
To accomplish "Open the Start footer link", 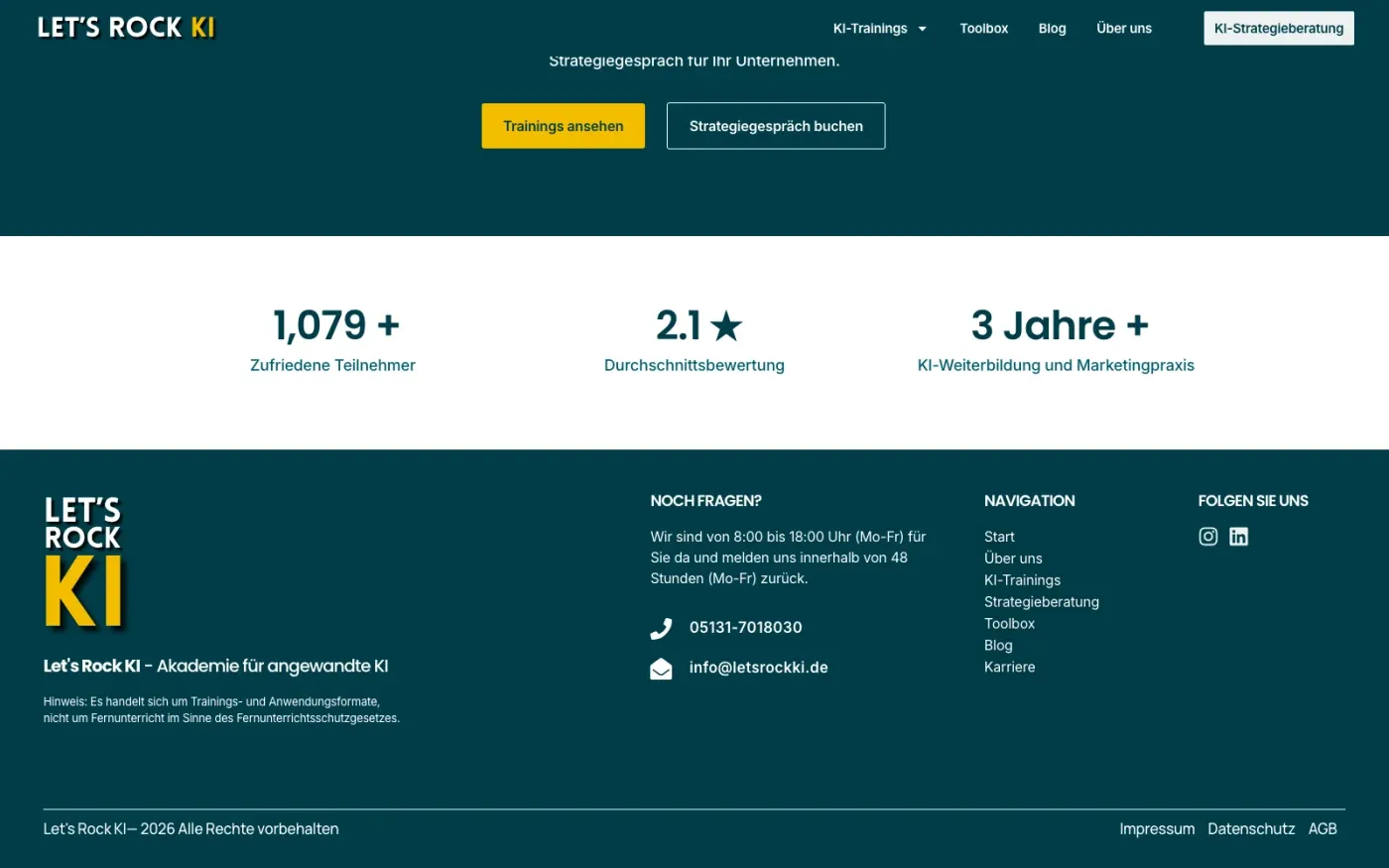I will coord(999,537).
